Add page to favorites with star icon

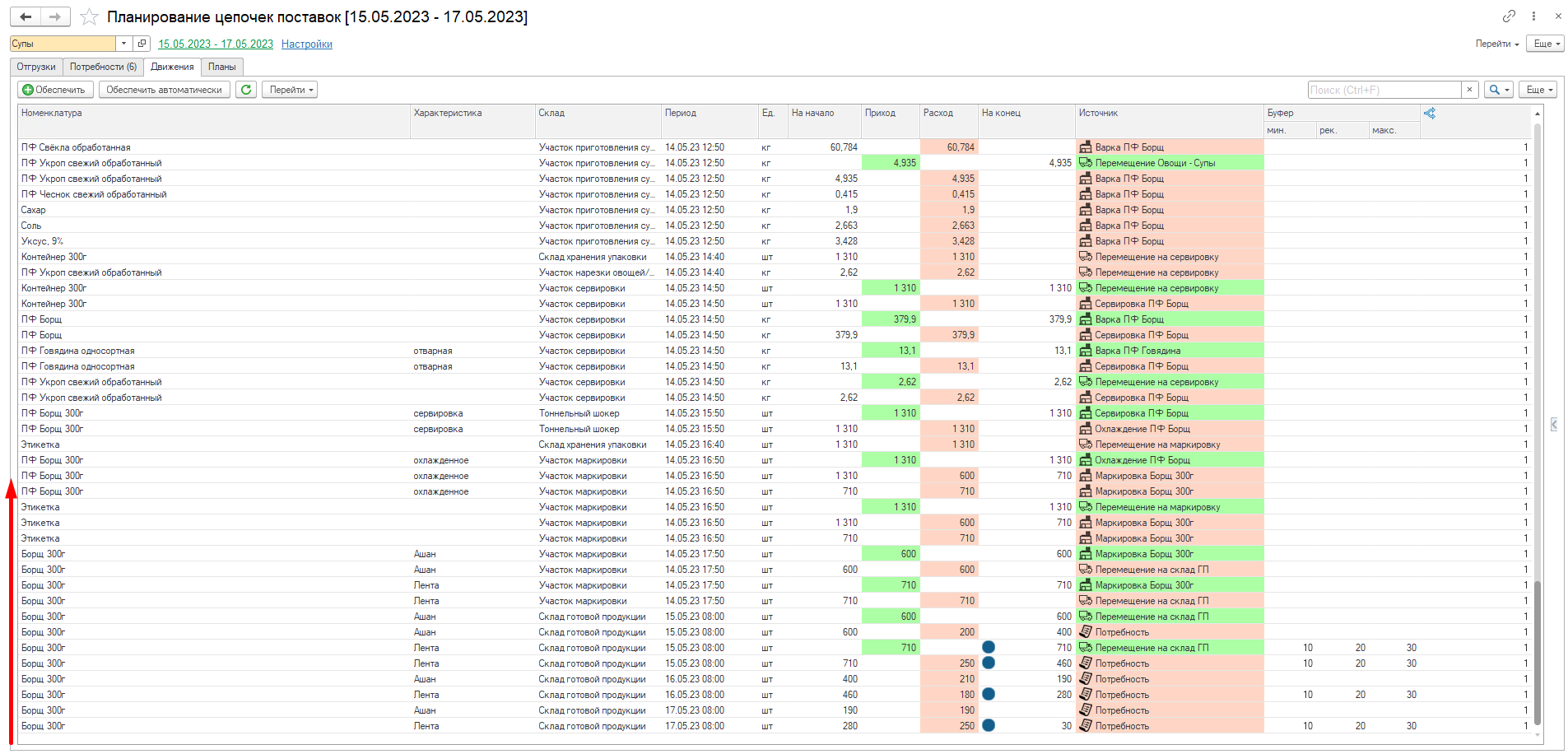point(89,17)
